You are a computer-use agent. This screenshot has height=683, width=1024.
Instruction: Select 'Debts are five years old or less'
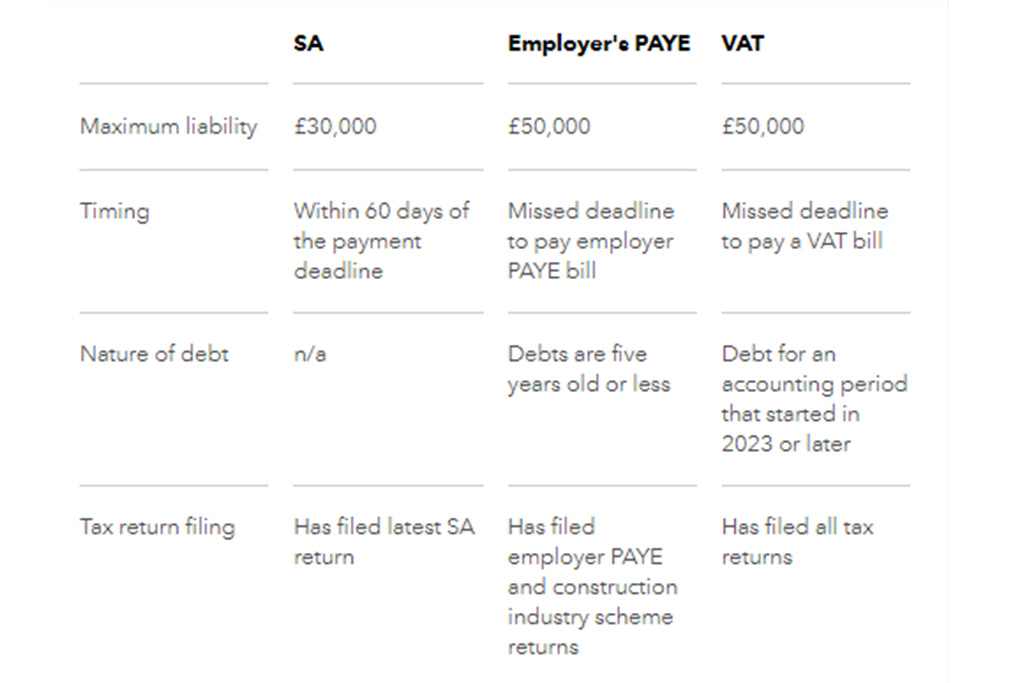(x=588, y=369)
